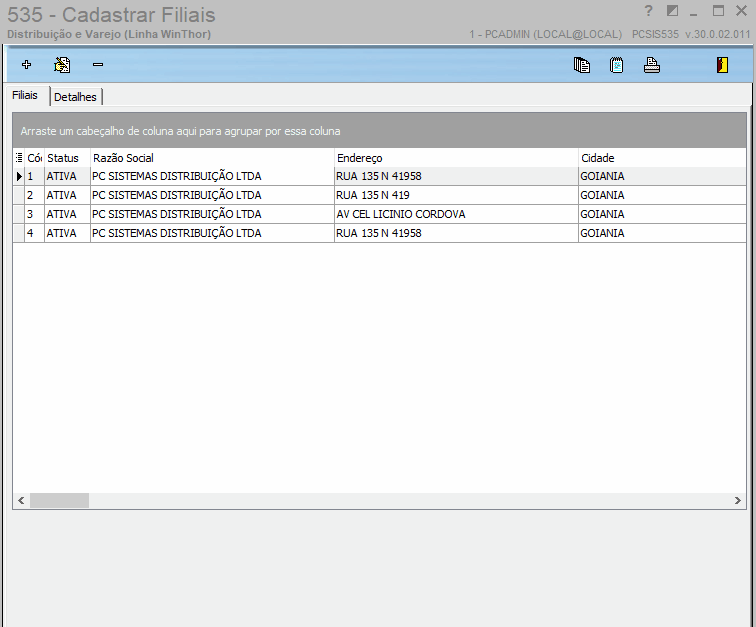
Task: Select address RUA 135 N 419
Action: click(x=456, y=195)
